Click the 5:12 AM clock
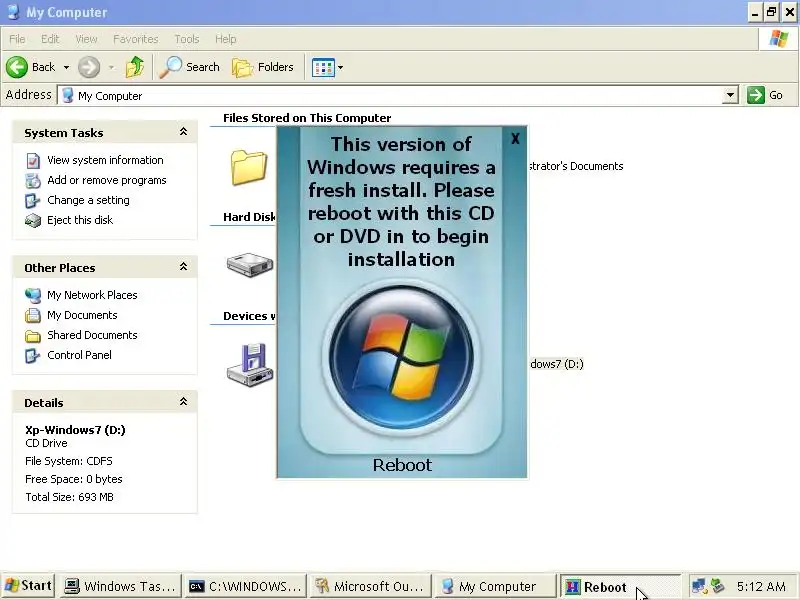The image size is (800, 600). (761, 586)
